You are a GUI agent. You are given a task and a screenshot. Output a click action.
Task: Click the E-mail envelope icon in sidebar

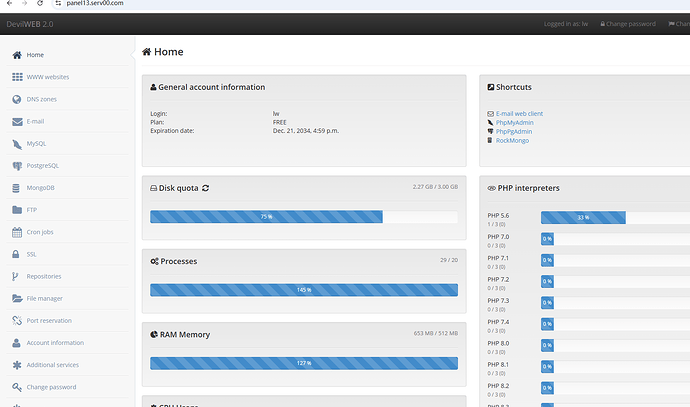(x=17, y=121)
